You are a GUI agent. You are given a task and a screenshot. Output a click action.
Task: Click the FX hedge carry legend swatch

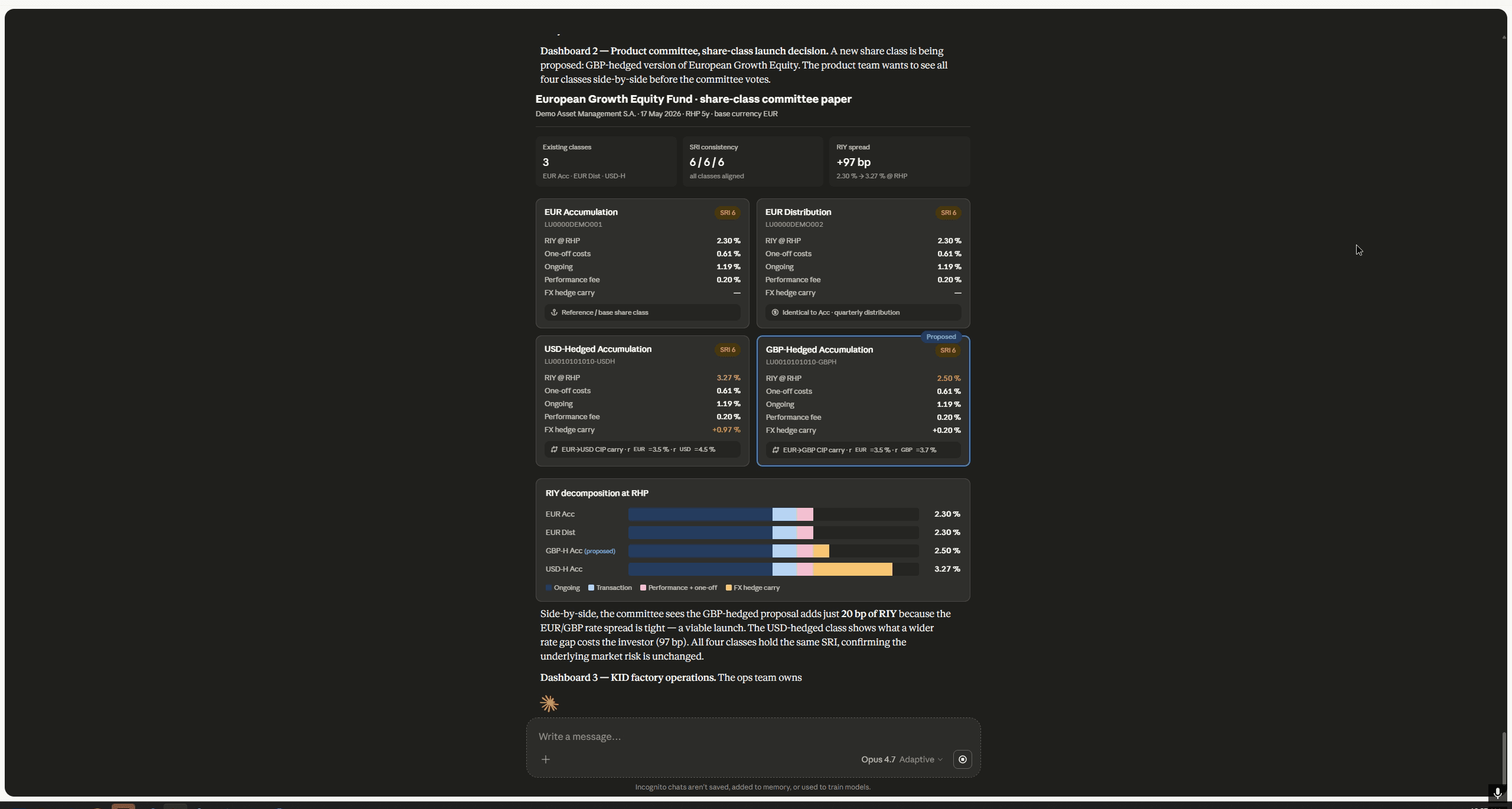(x=729, y=588)
